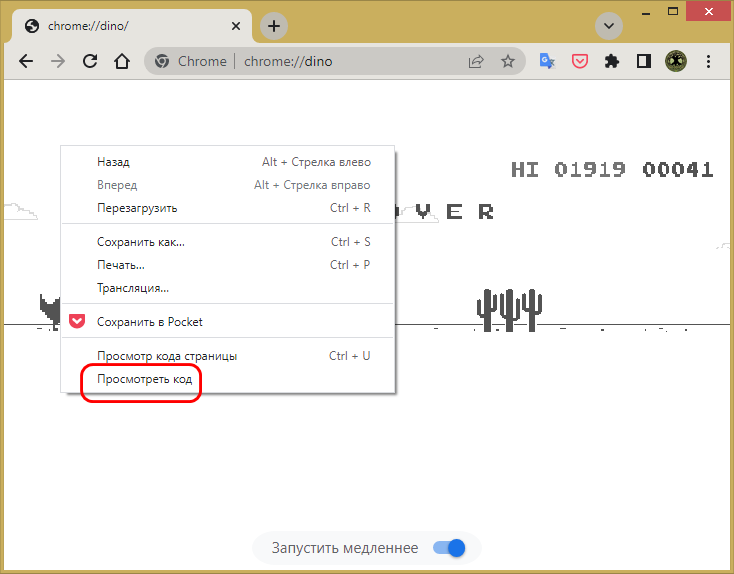Select the chrome://dino/ tab
734x574 pixels.
click(x=132, y=26)
